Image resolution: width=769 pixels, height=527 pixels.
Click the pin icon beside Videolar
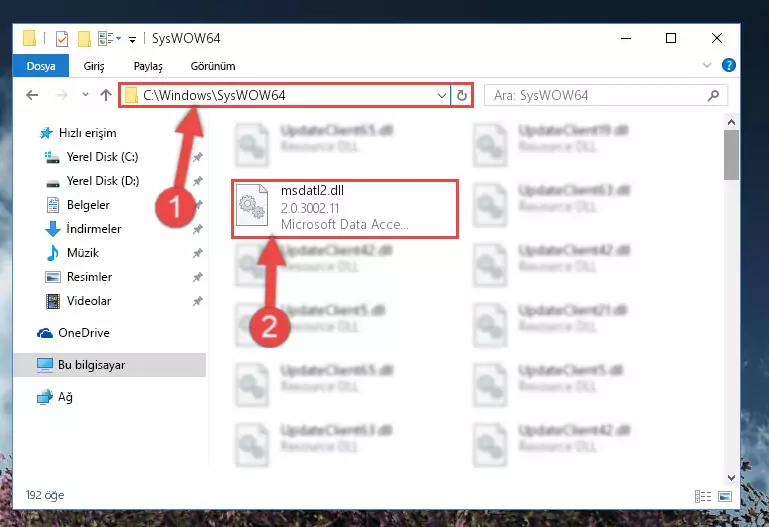click(x=197, y=301)
